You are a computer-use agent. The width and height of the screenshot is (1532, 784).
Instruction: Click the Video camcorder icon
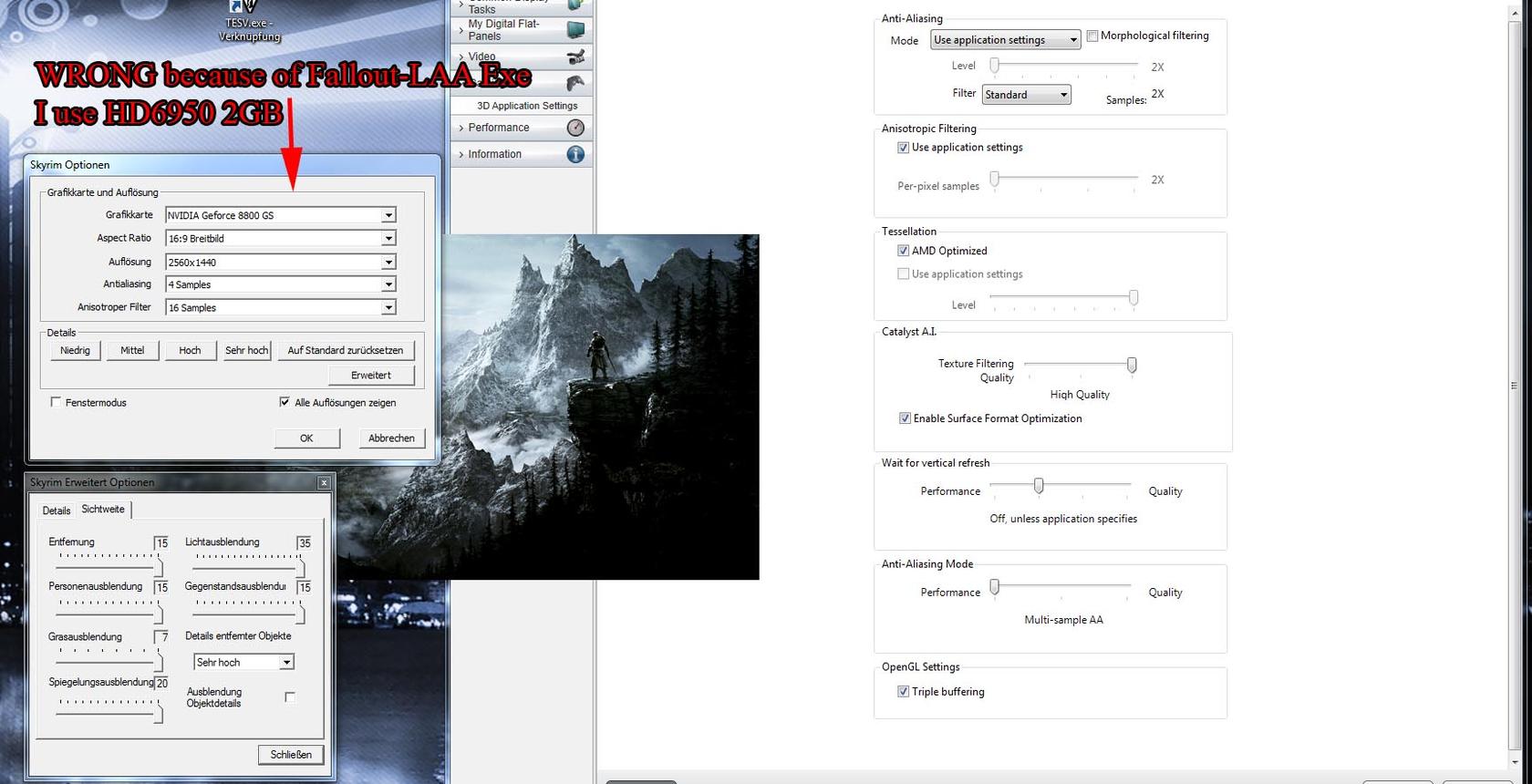tap(574, 57)
